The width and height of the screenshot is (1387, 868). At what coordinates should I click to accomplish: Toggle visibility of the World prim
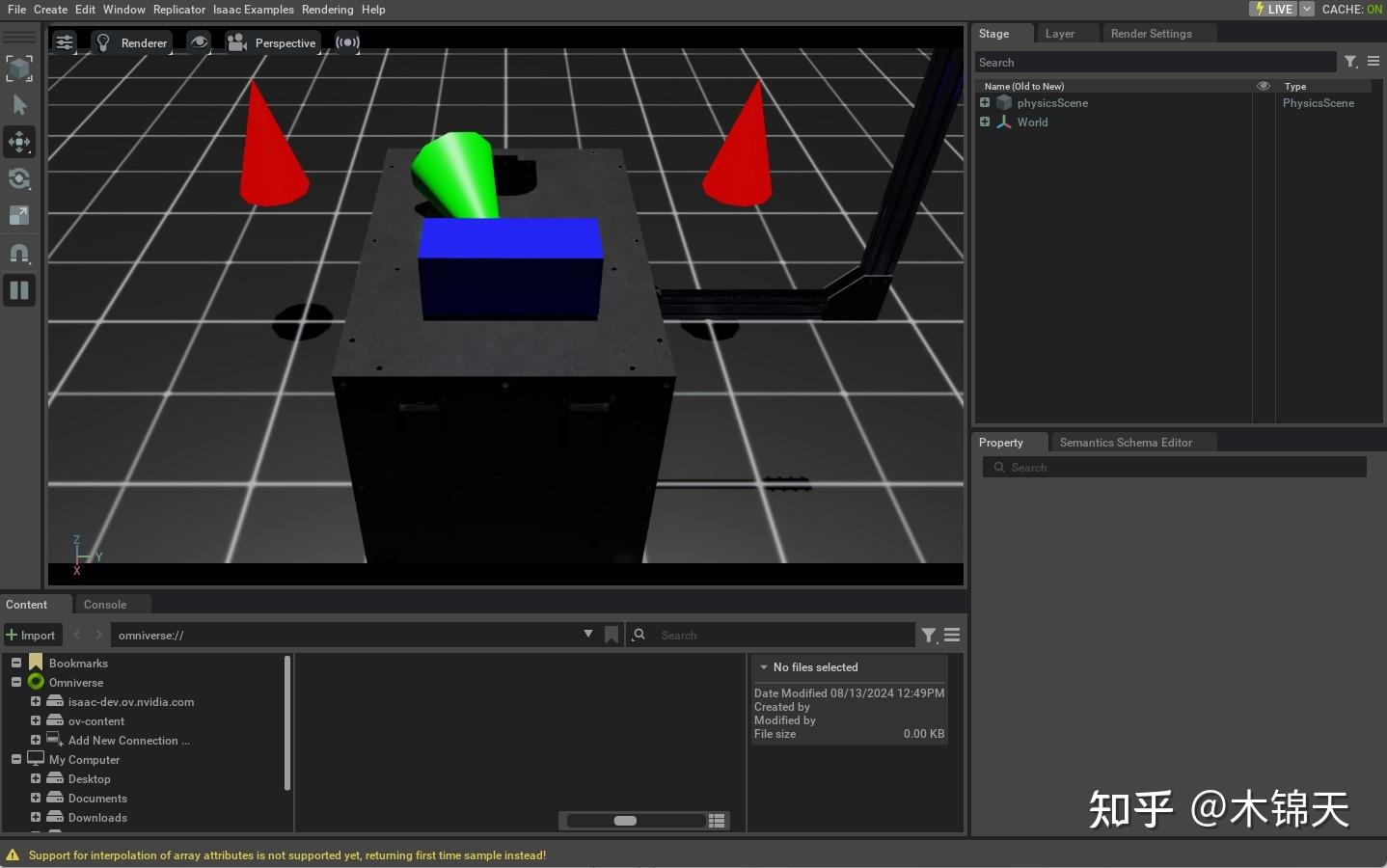(1263, 122)
